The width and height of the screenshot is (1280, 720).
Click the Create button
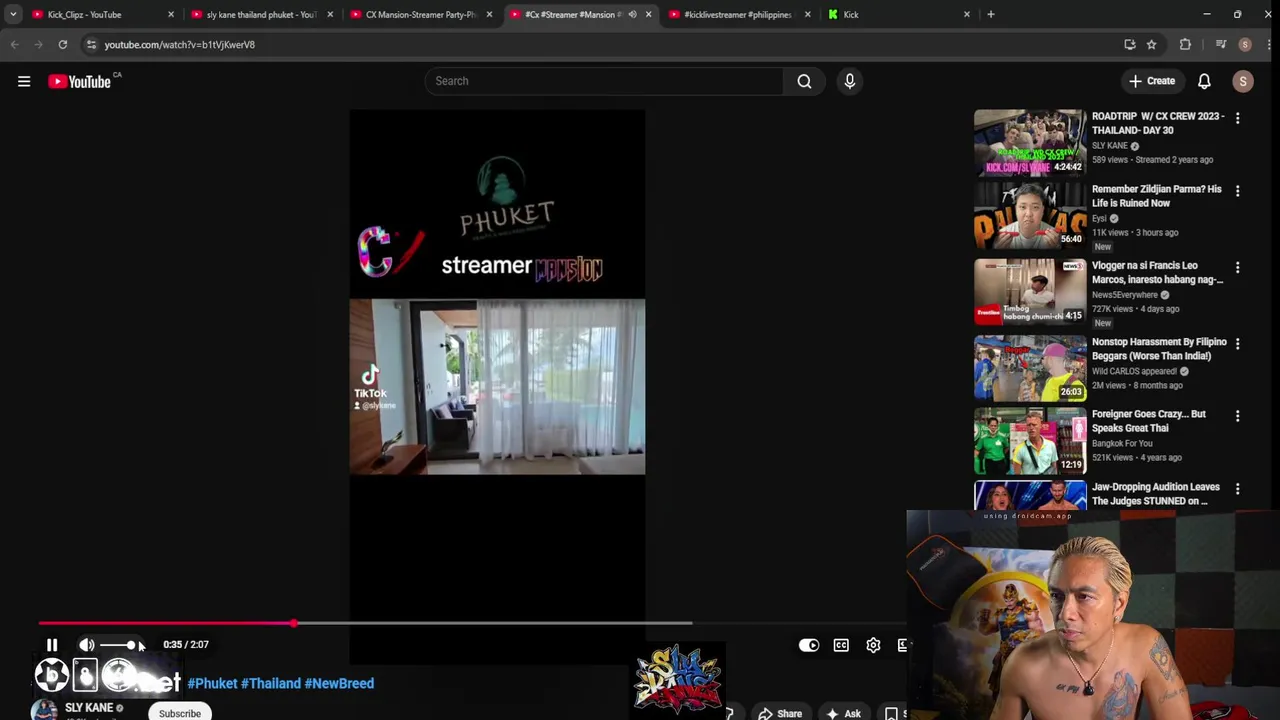tap(1152, 81)
